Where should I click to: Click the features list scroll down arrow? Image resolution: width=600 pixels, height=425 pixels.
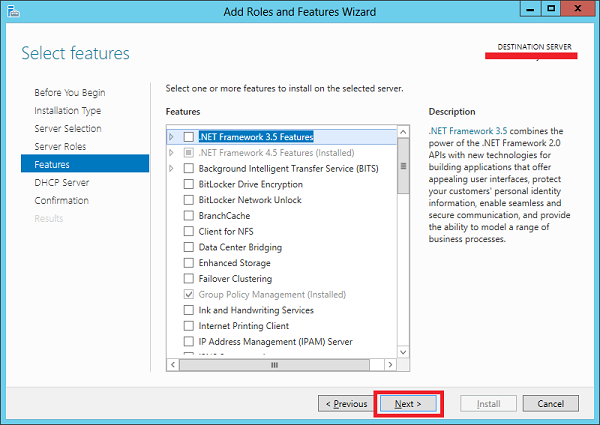(403, 351)
